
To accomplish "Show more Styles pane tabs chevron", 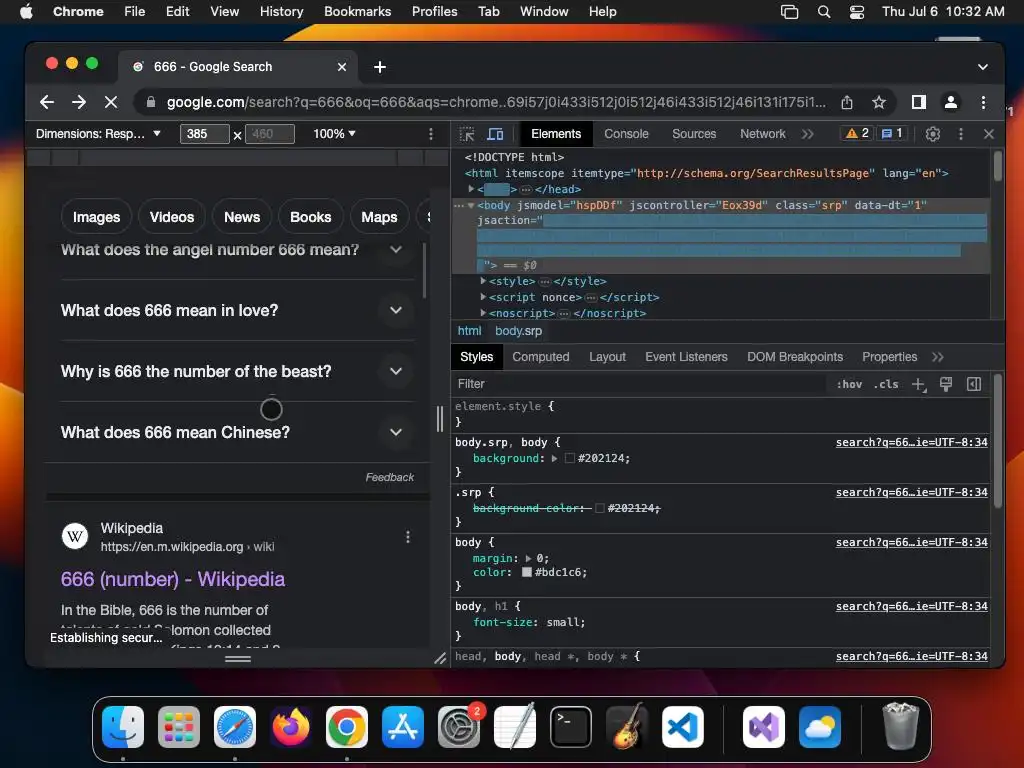I will 938,357.
